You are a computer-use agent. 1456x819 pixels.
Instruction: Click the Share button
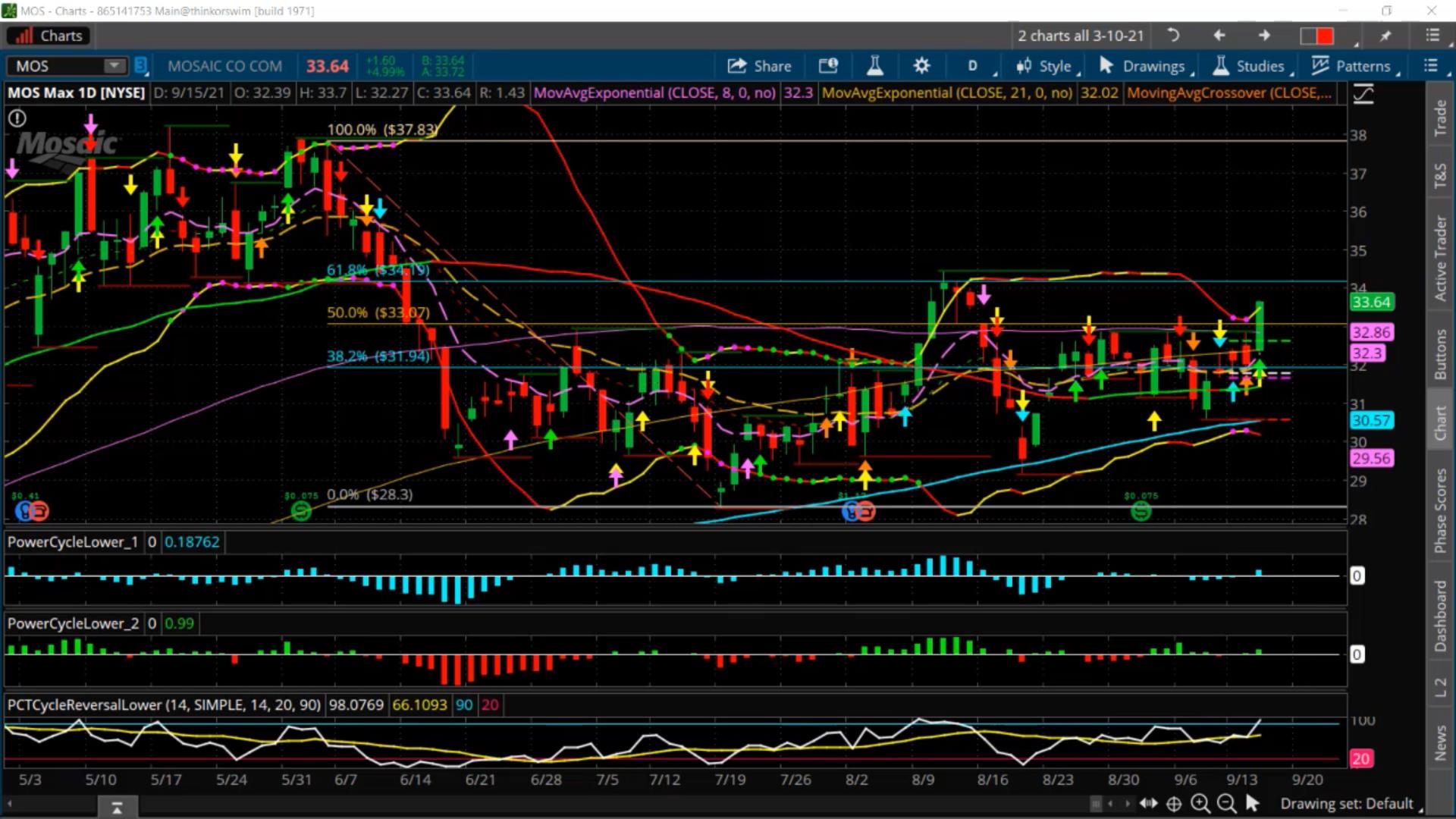pos(759,66)
